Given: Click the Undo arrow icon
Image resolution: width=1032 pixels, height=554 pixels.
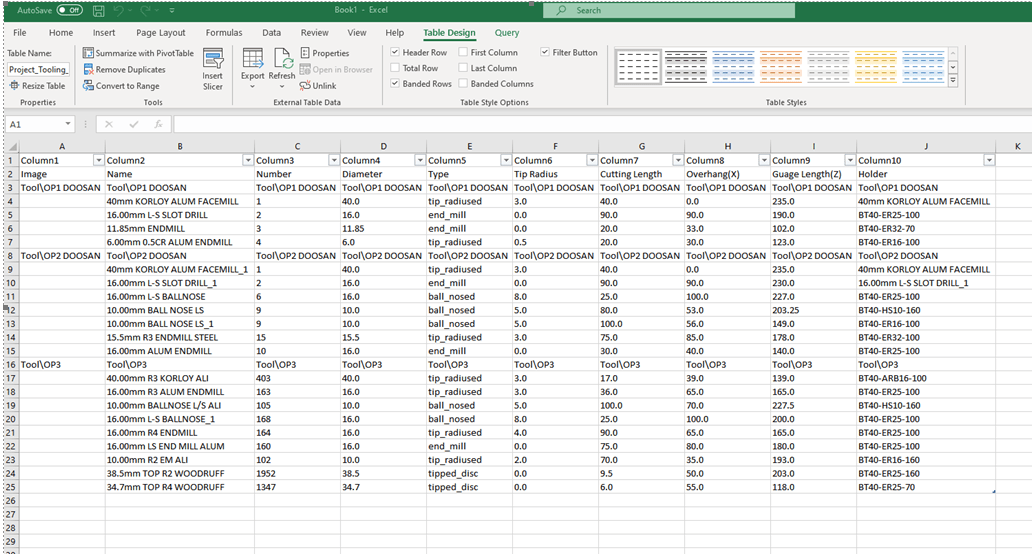Looking at the screenshot, I should pyautogui.click(x=118, y=11).
